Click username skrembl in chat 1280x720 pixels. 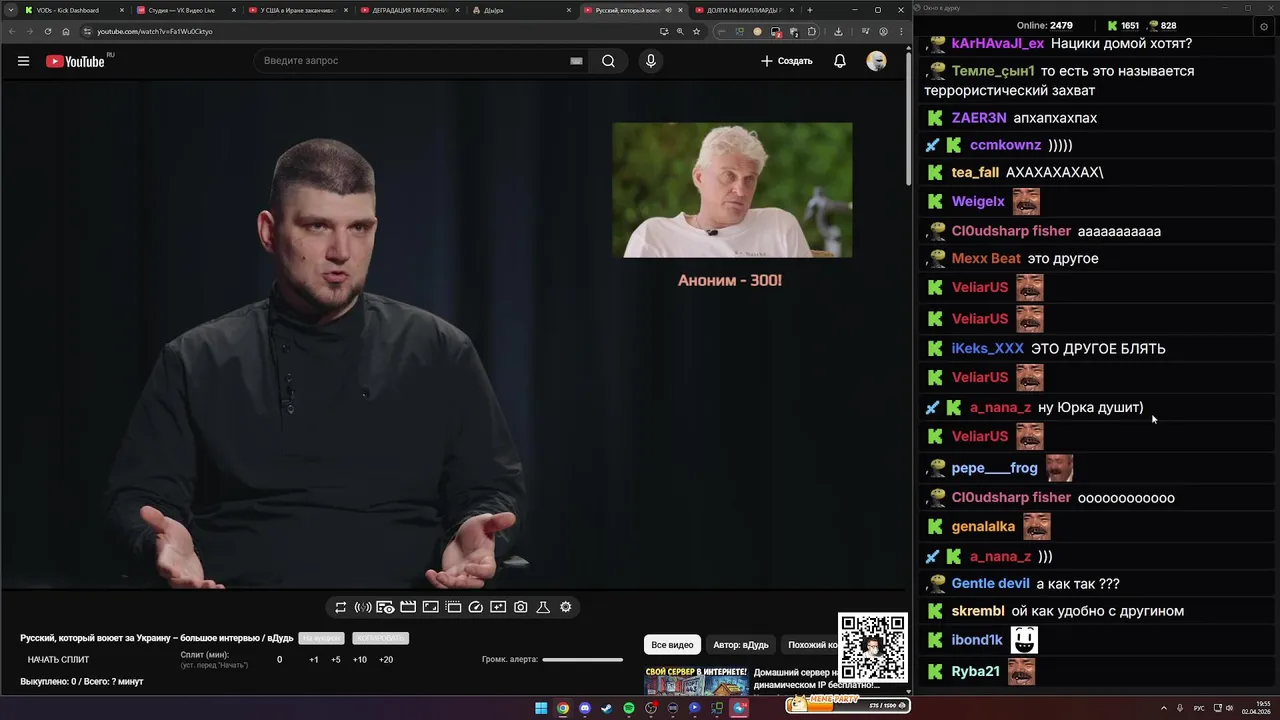click(x=978, y=611)
